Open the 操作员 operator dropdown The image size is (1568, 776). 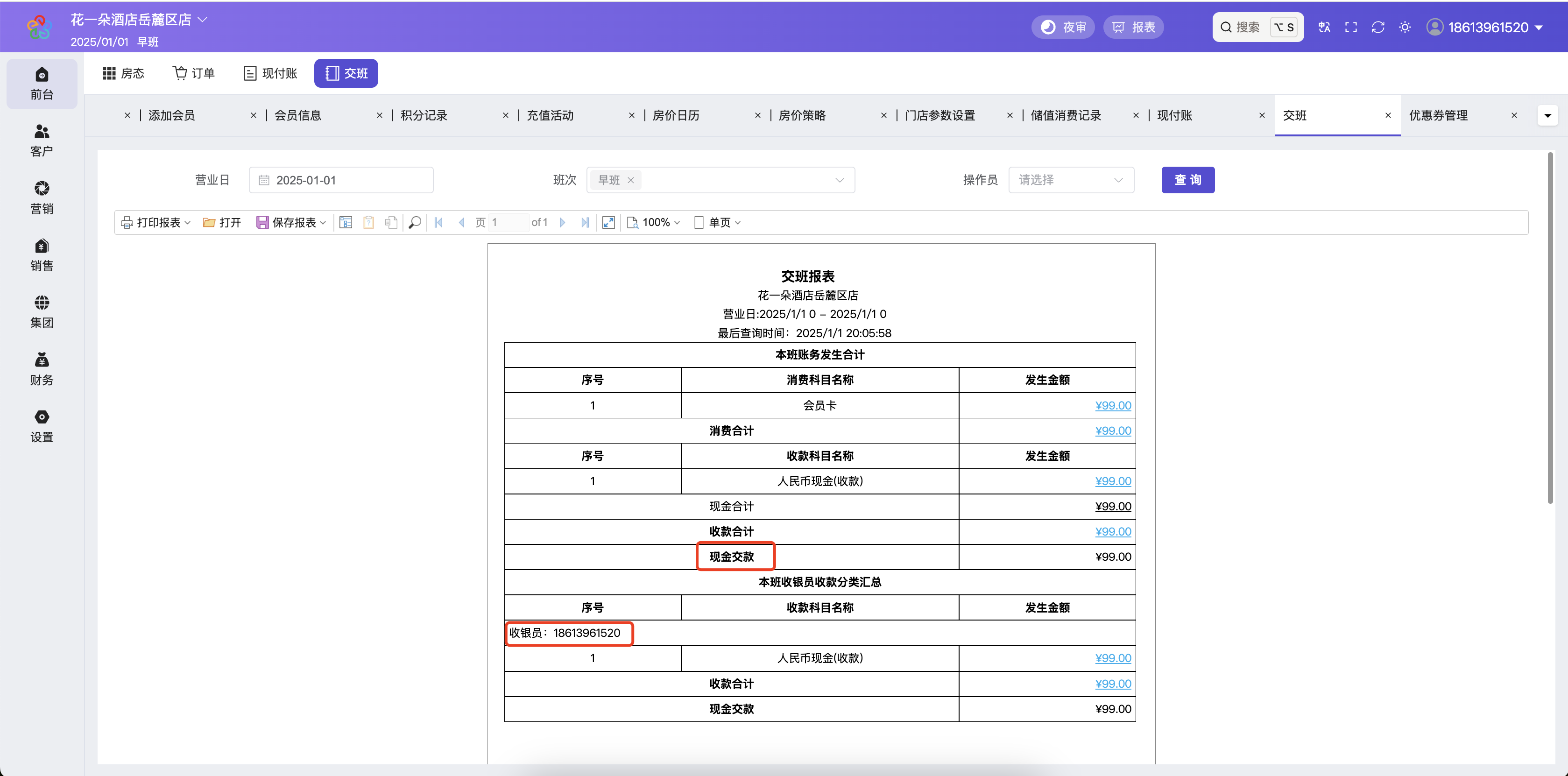pos(1071,180)
